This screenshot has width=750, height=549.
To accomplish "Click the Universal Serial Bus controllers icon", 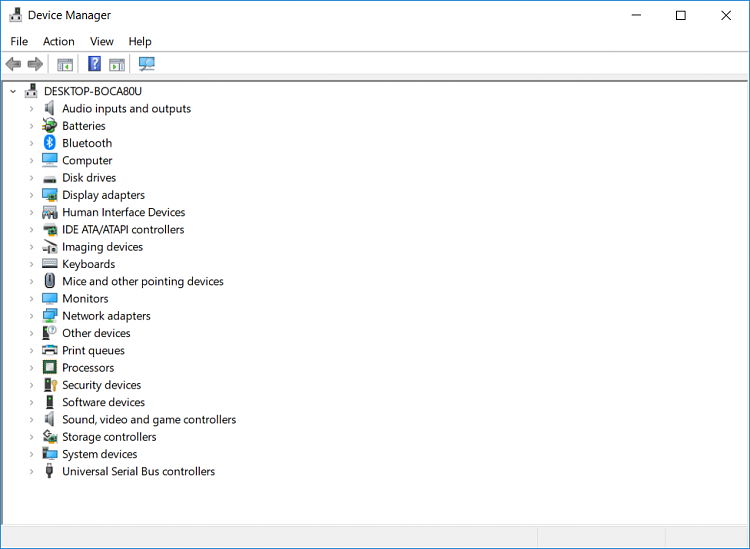I will click(x=50, y=471).
